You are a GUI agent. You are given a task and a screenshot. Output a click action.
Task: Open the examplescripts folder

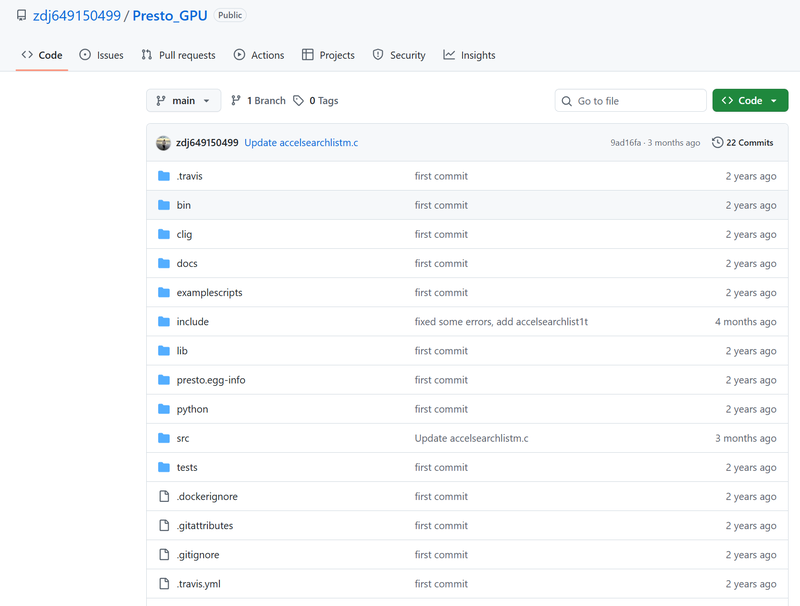(x=209, y=293)
